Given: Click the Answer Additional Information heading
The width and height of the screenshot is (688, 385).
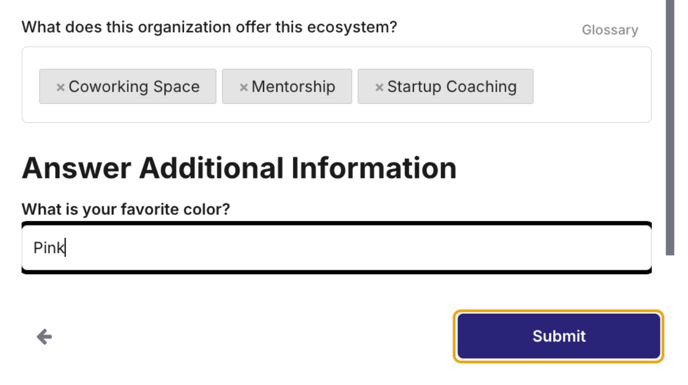Looking at the screenshot, I should coord(239,168).
